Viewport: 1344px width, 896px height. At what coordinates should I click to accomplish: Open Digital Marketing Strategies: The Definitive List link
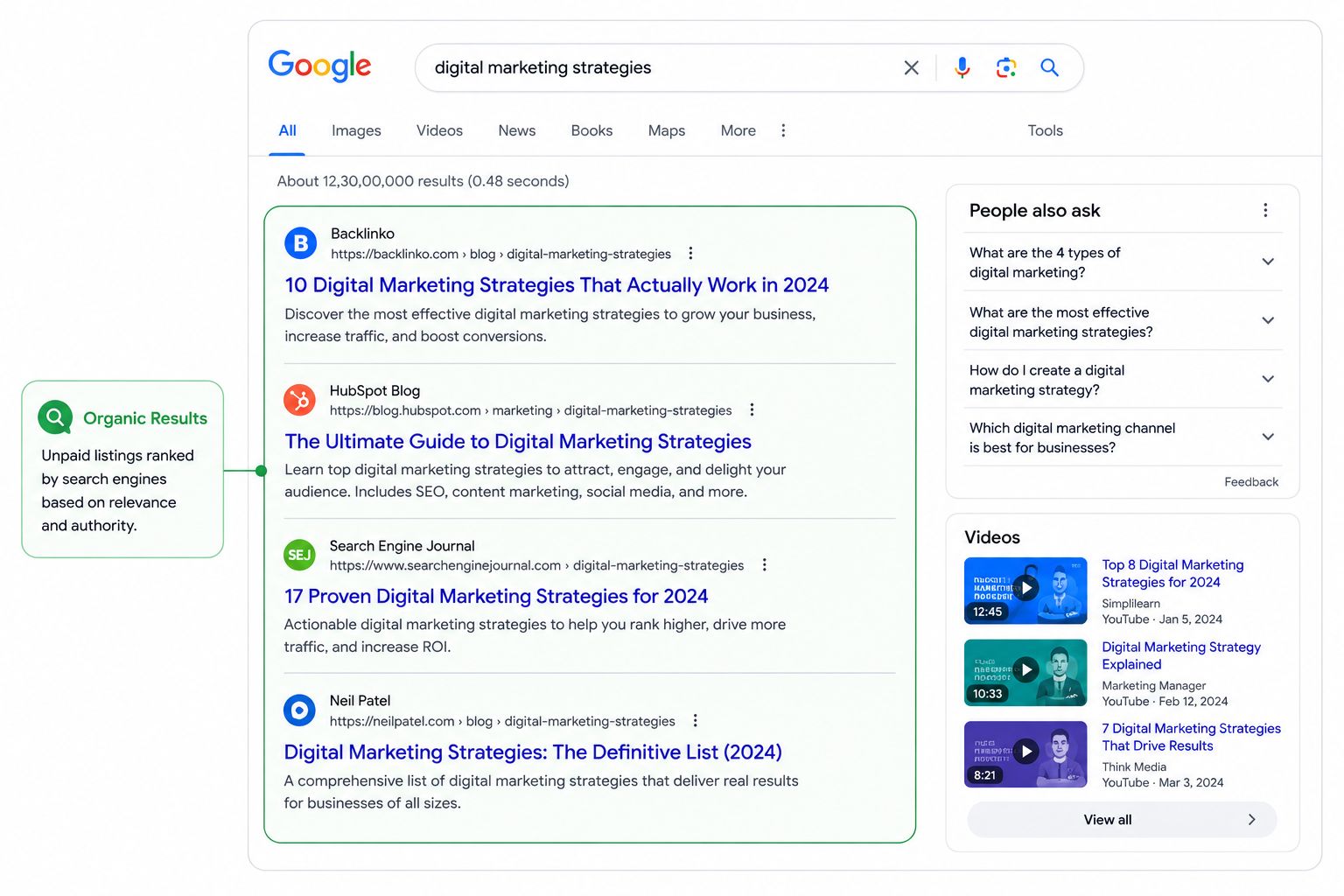(x=533, y=752)
